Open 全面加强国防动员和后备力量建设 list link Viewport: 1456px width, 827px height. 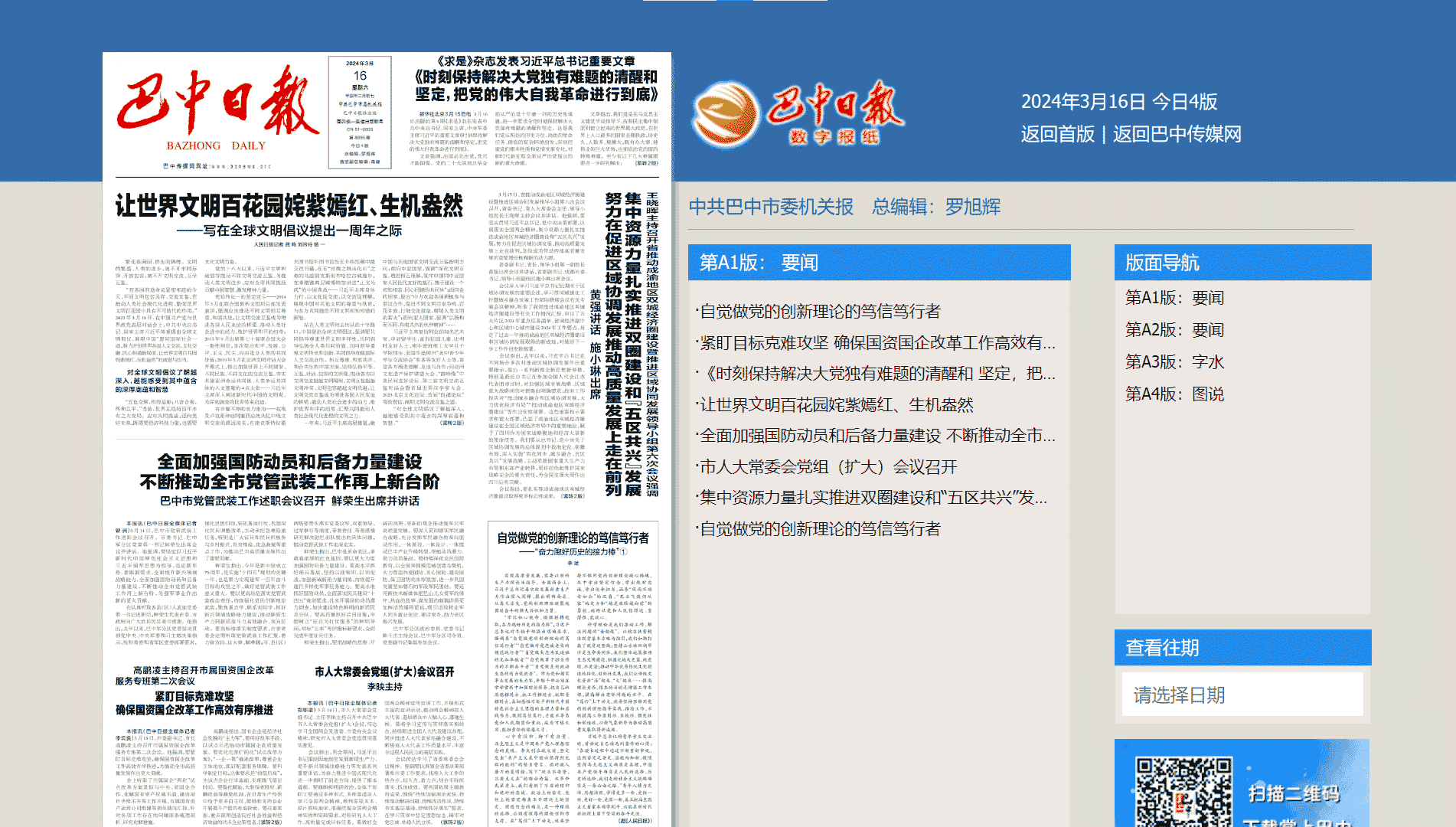click(876, 436)
